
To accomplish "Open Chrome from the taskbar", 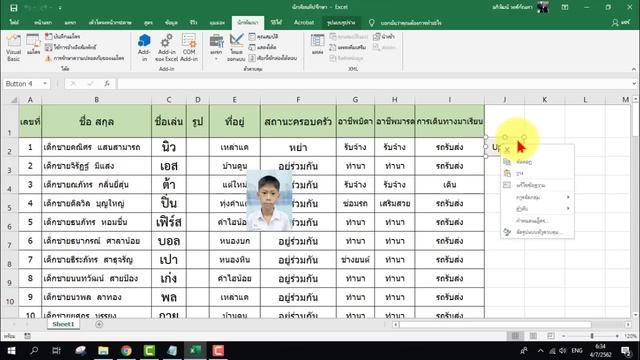I will tap(126, 351).
